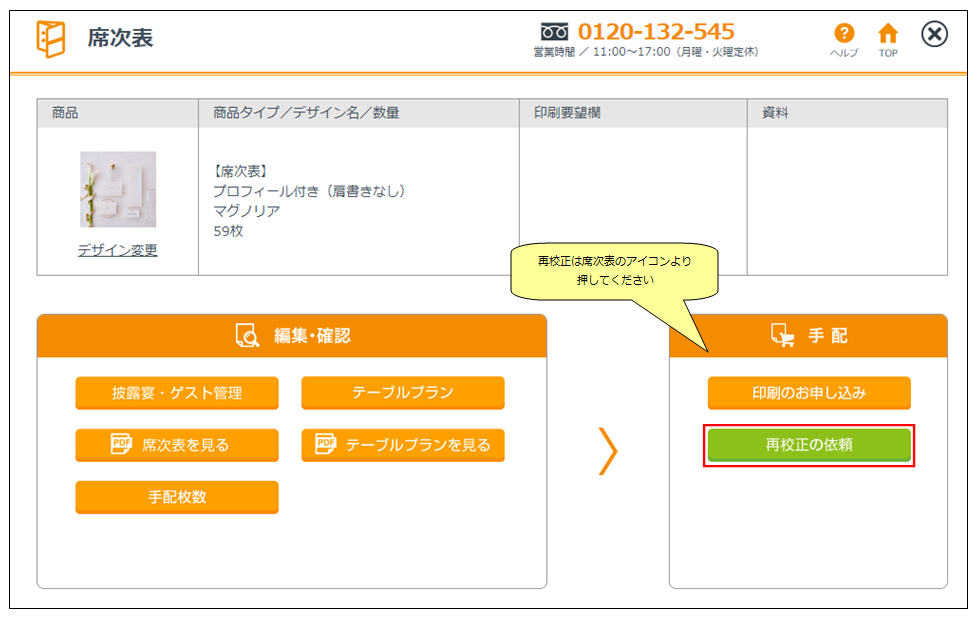Click the cart icon in 手配 header
The height and width of the screenshot is (618, 977).
pos(783,336)
